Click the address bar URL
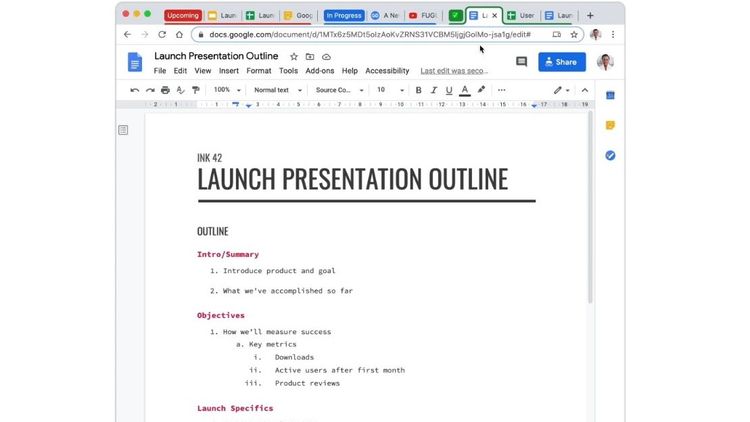 point(370,34)
